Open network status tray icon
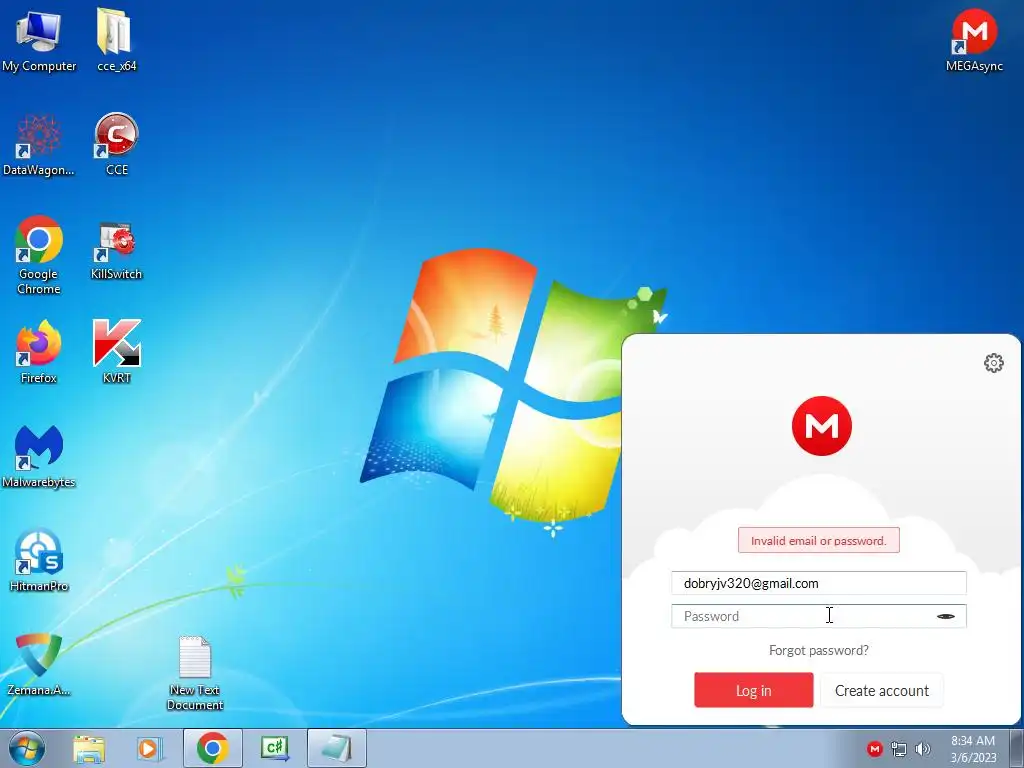This screenshot has width=1024, height=768. [899, 749]
